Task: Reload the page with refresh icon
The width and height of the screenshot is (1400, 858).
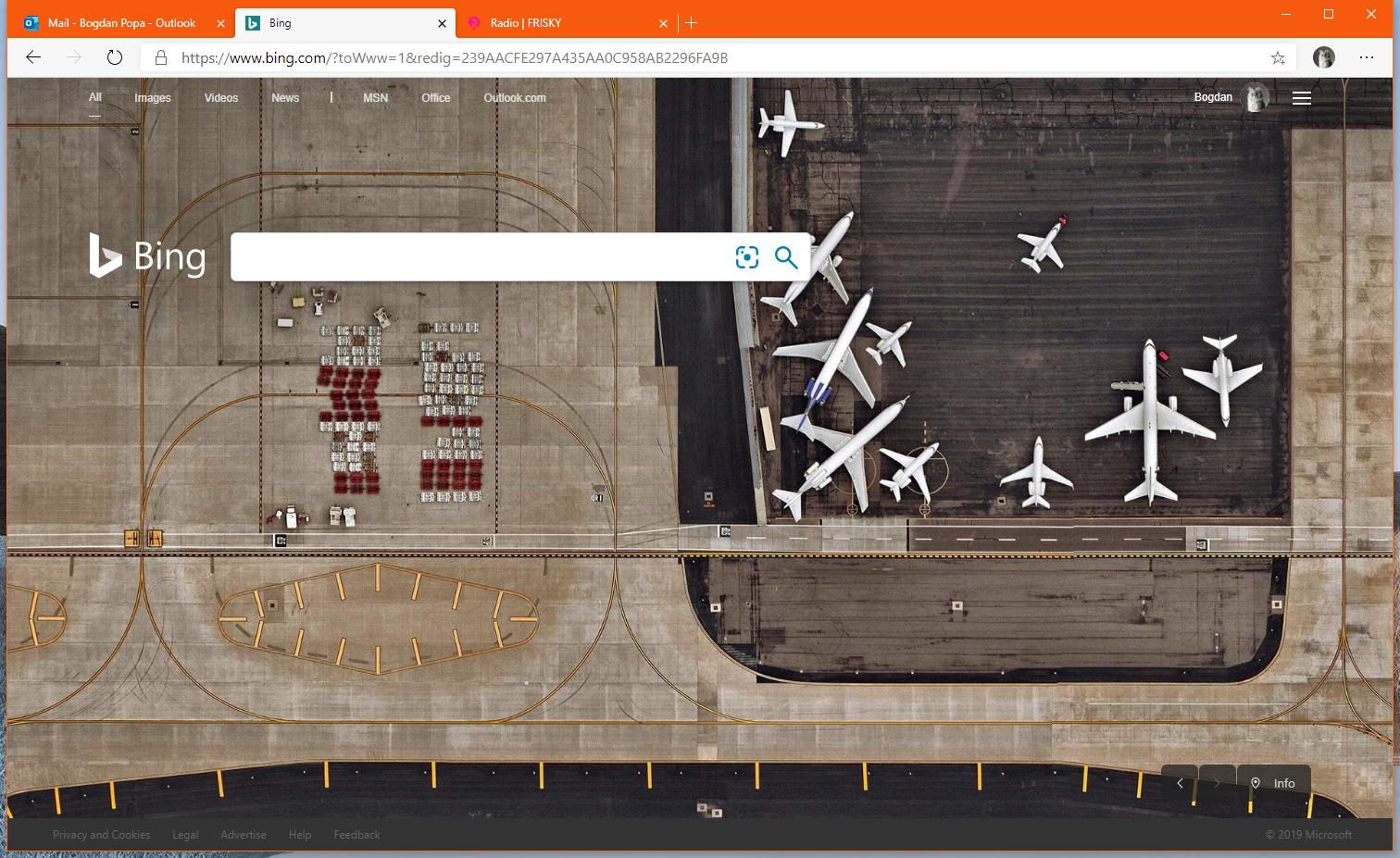Action: (x=115, y=57)
